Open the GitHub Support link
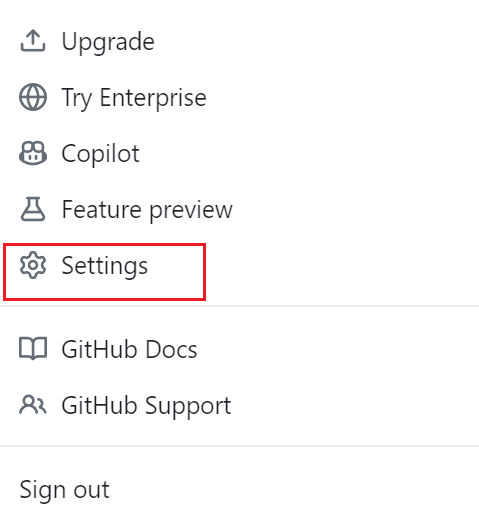This screenshot has width=479, height=524. pos(239,405)
